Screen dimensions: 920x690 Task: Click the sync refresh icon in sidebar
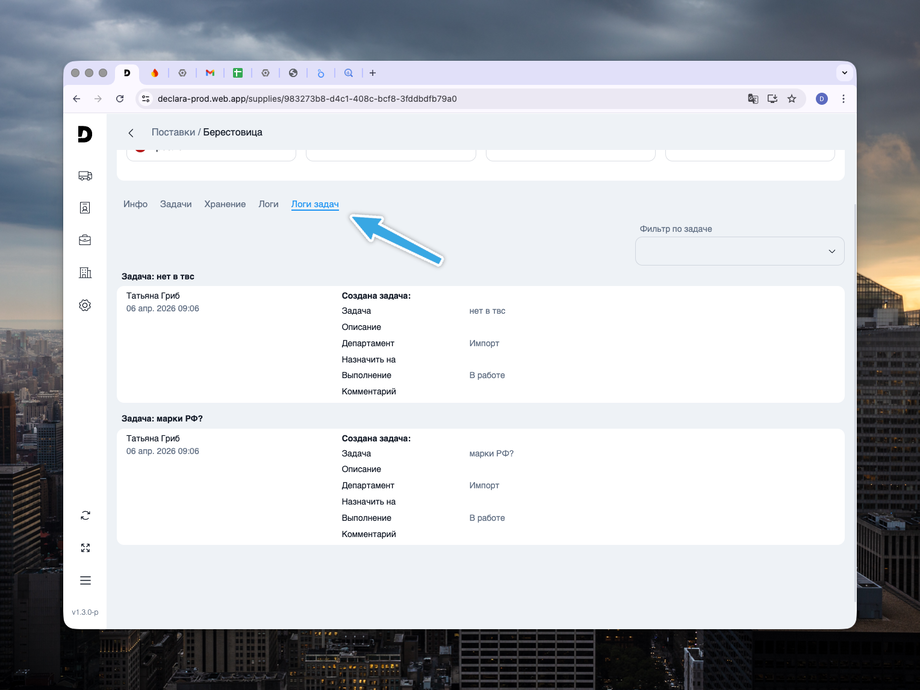(x=85, y=515)
